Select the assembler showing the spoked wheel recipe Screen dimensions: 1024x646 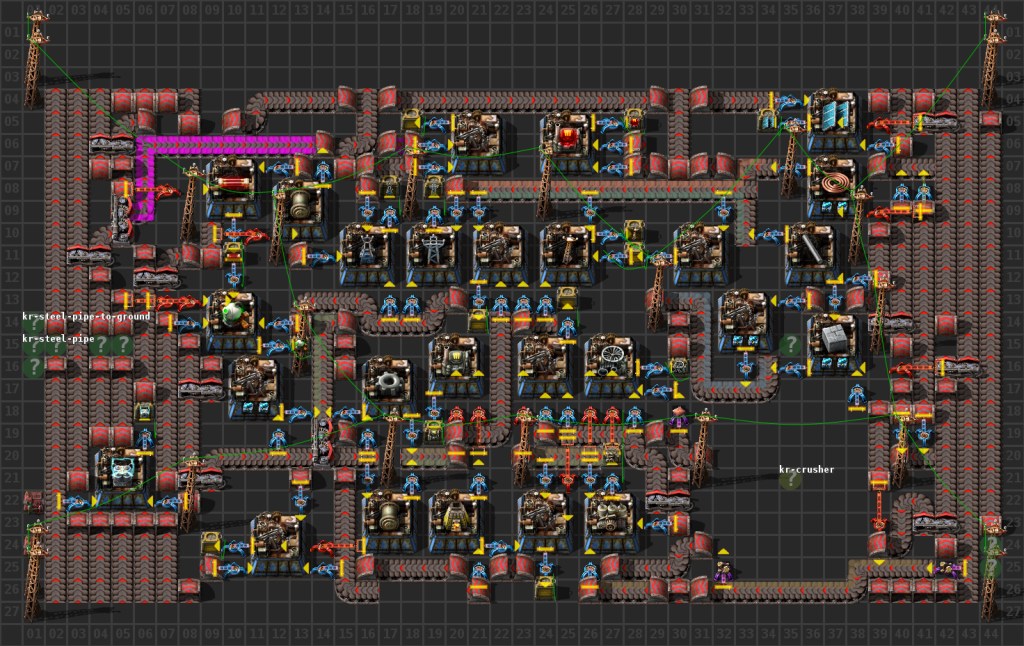(610, 366)
